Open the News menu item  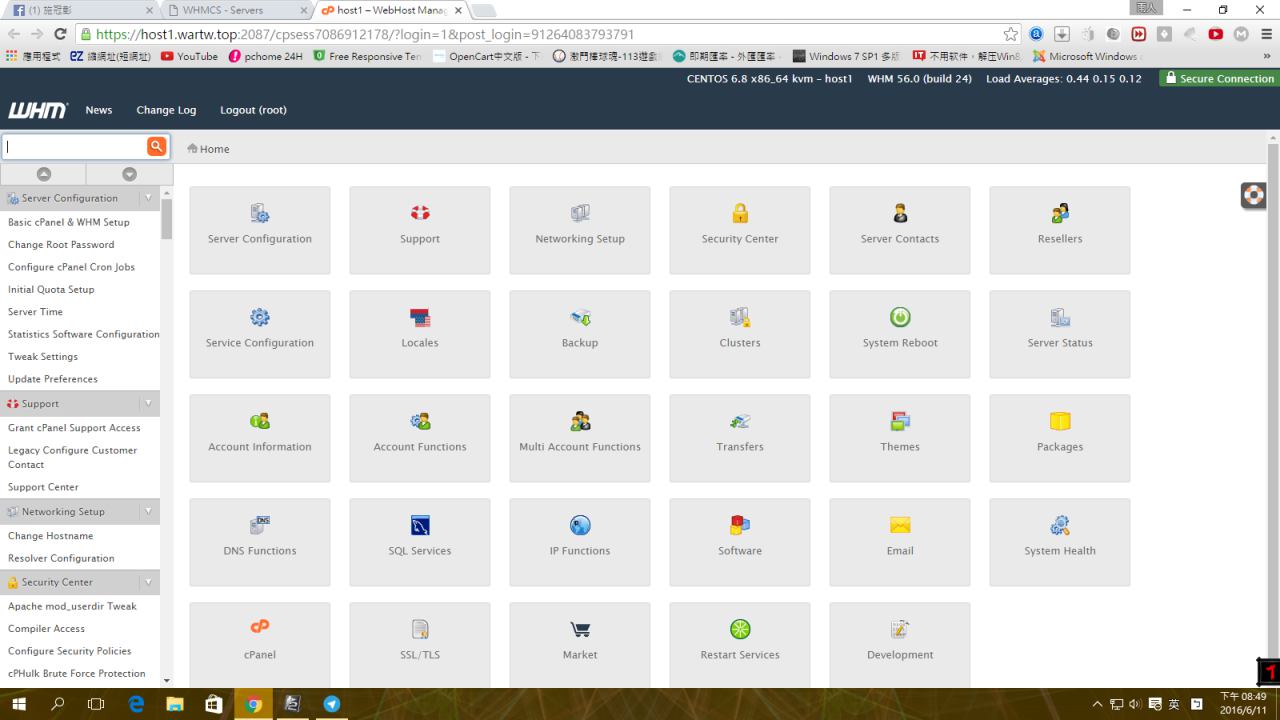point(99,110)
